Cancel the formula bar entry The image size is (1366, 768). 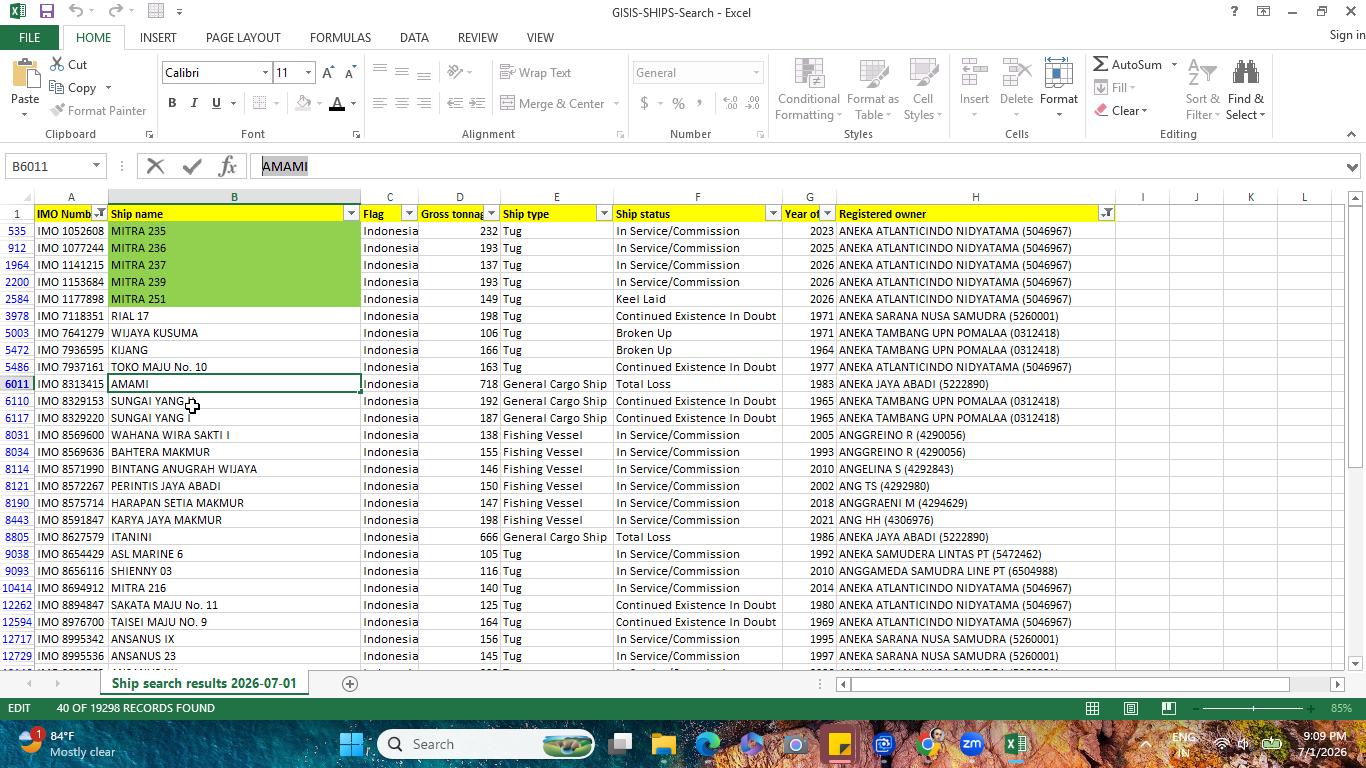pos(155,166)
